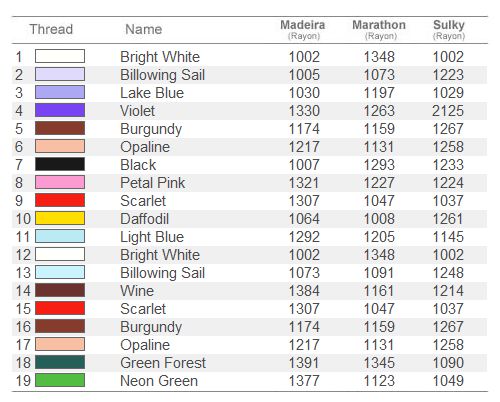Click the Lake Blue thread swatch
Screen dimensions: 500x402
[x=60, y=92]
